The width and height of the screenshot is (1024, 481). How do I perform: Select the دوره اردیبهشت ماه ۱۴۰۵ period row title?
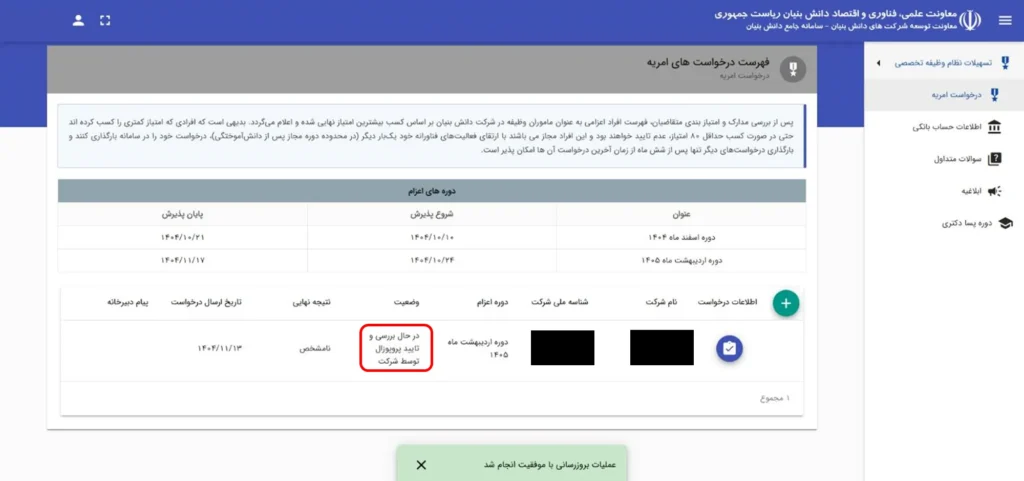point(681,260)
